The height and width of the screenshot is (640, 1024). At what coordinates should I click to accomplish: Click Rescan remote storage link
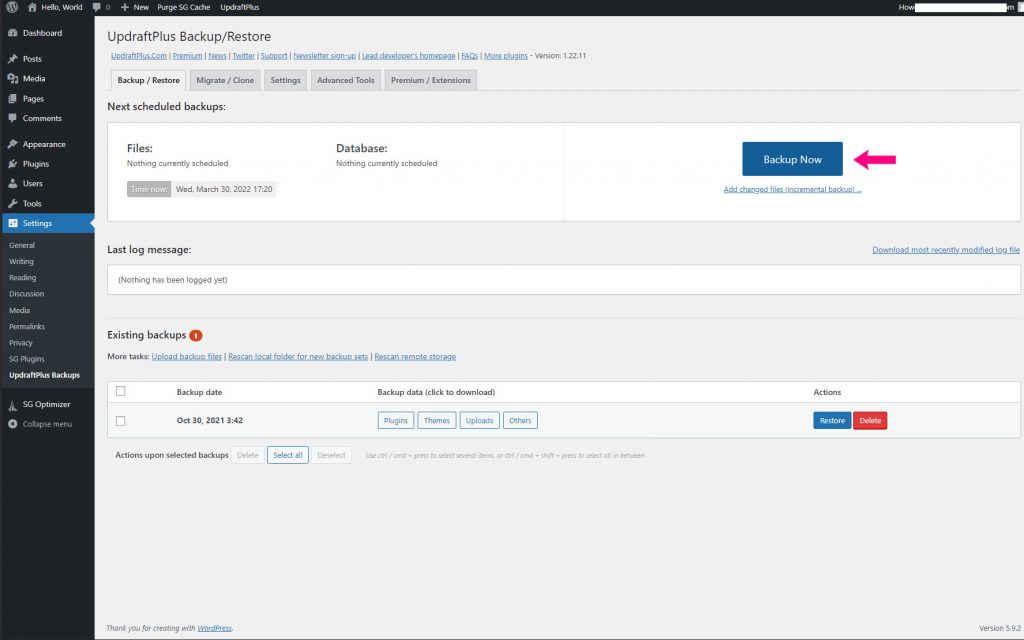(x=415, y=357)
